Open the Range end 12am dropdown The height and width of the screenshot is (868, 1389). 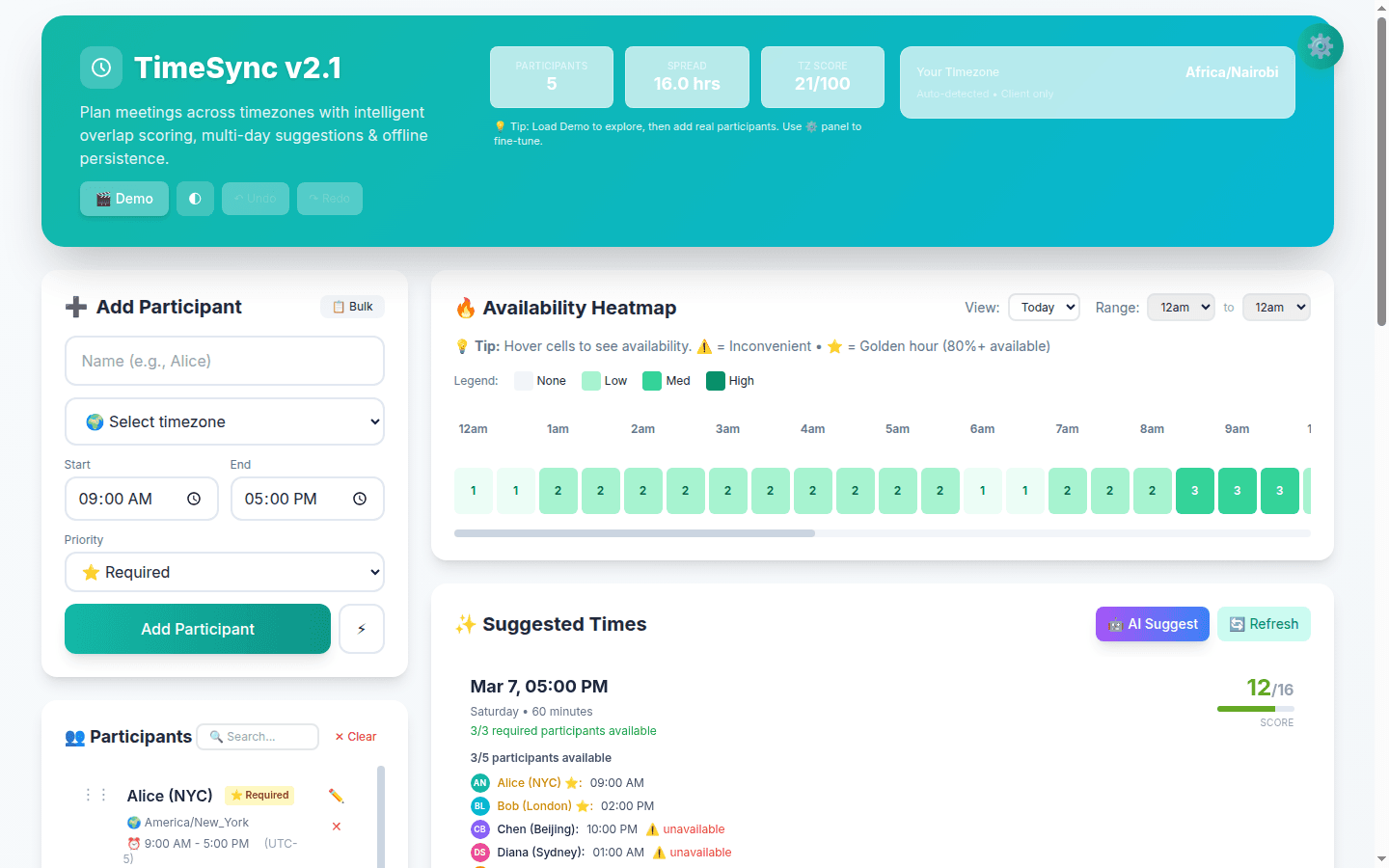point(1276,308)
